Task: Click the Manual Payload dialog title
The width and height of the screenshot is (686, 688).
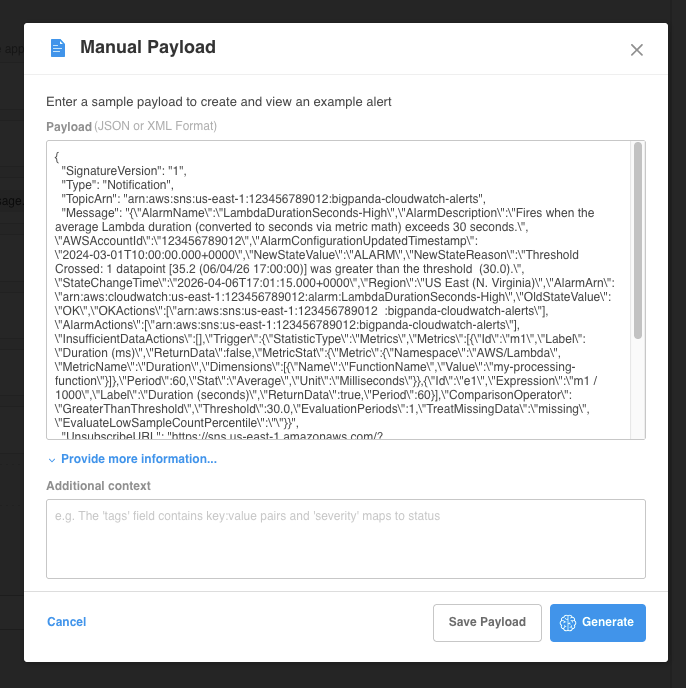Action: pyautogui.click(x=147, y=47)
